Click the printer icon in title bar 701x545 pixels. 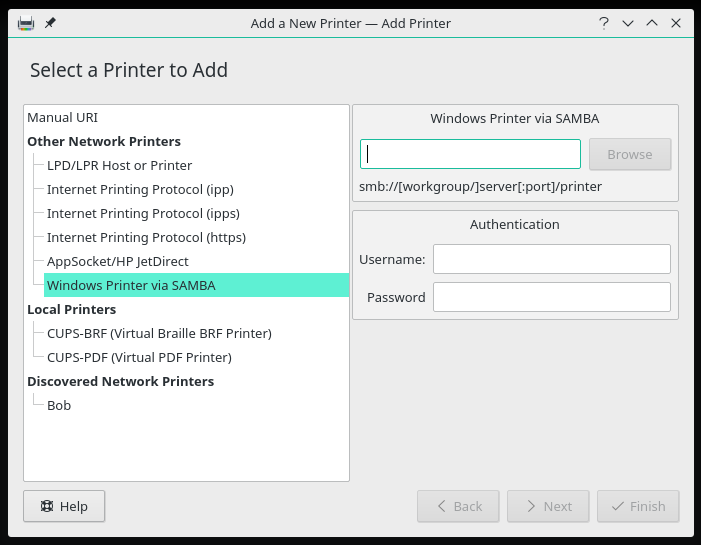(x=26, y=23)
